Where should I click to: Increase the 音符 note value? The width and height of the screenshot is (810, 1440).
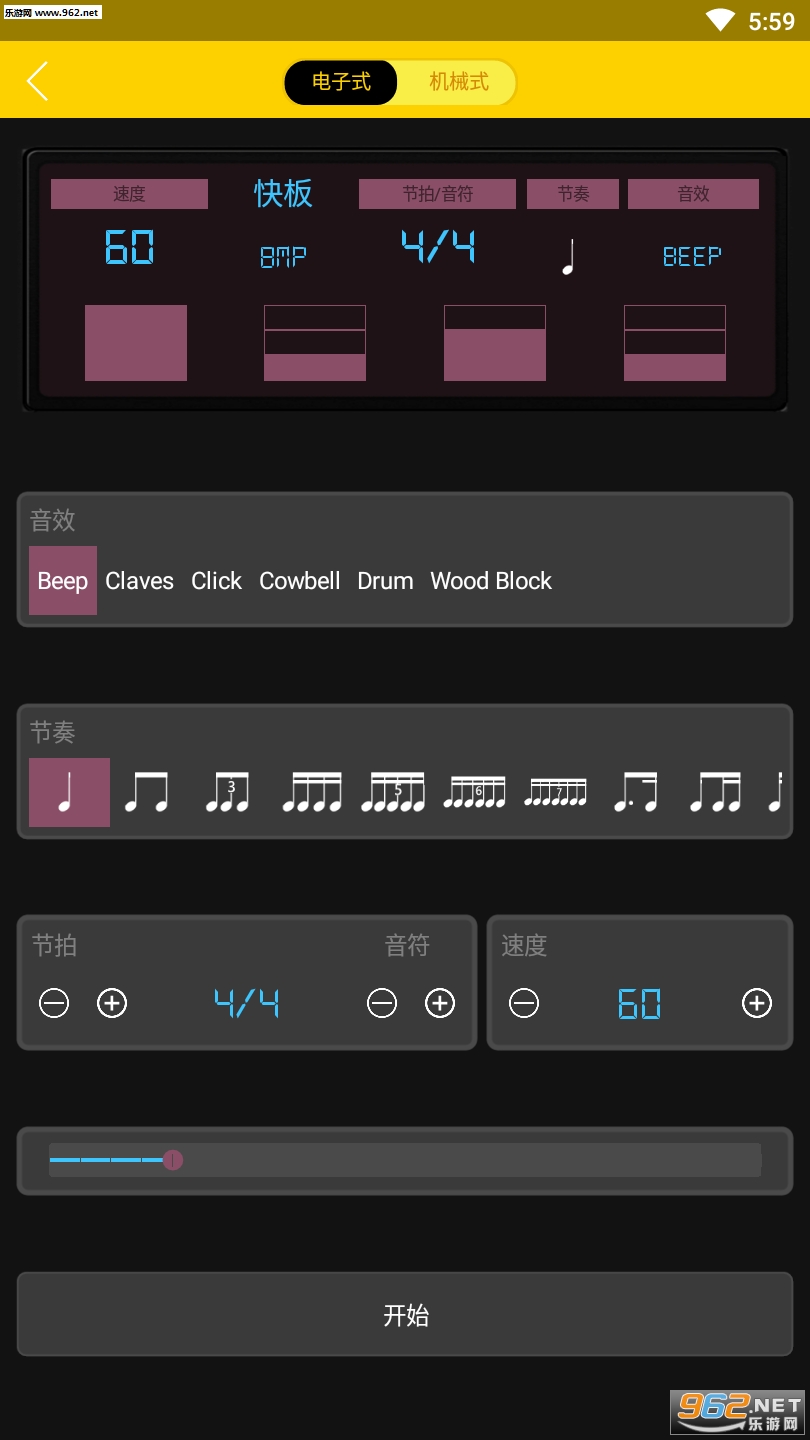click(440, 1003)
